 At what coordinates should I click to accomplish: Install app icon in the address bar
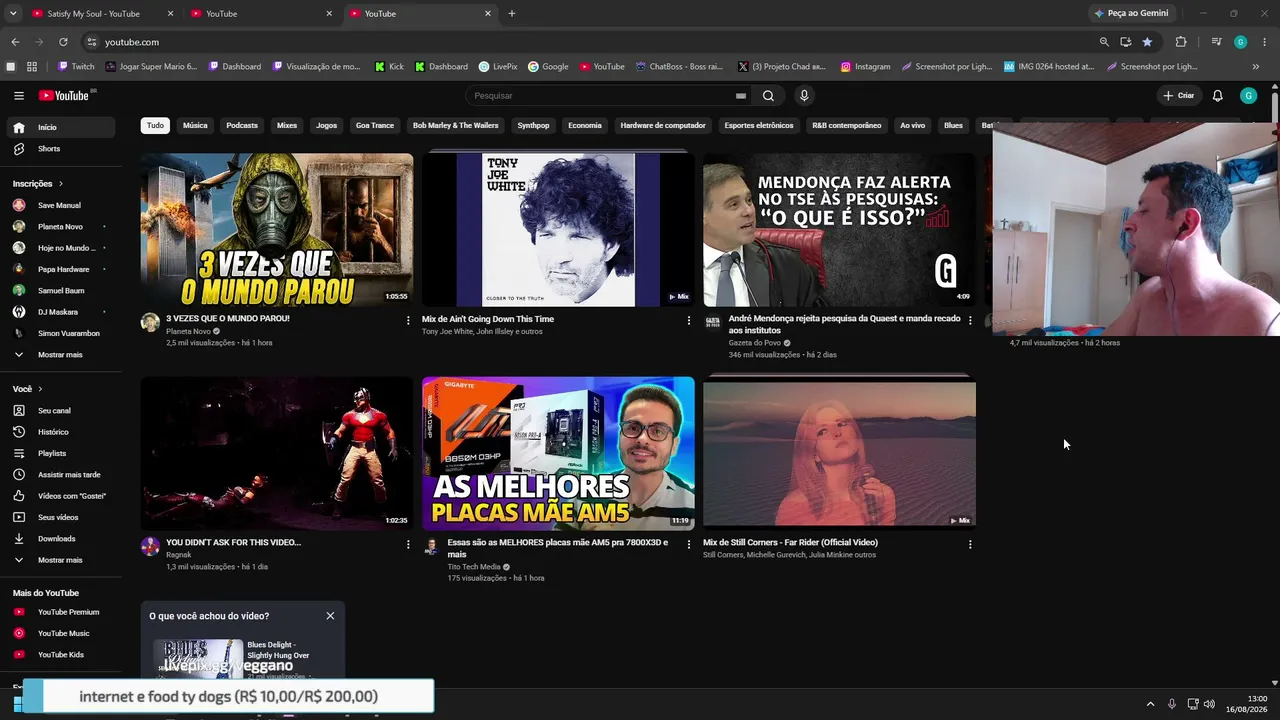click(x=1126, y=42)
